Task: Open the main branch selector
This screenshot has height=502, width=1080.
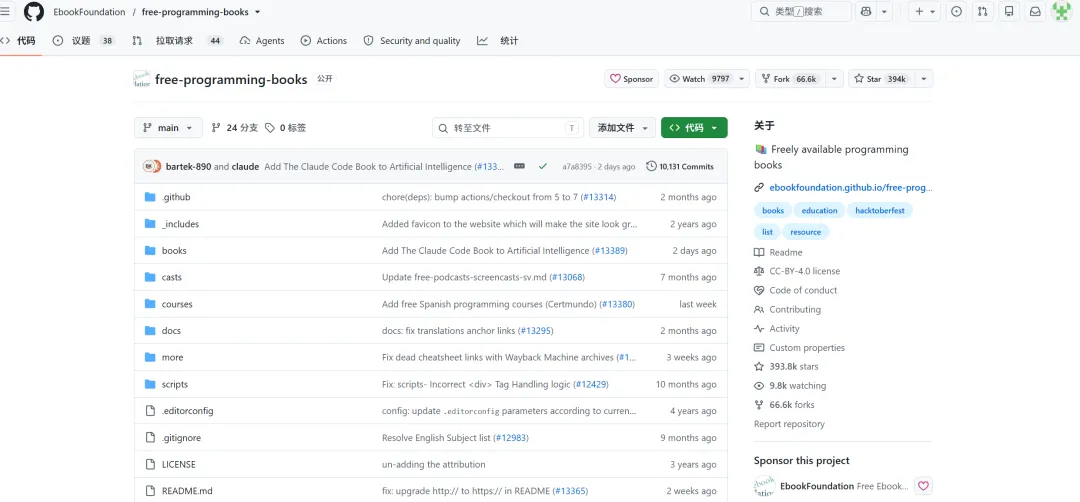Action: tap(168, 128)
